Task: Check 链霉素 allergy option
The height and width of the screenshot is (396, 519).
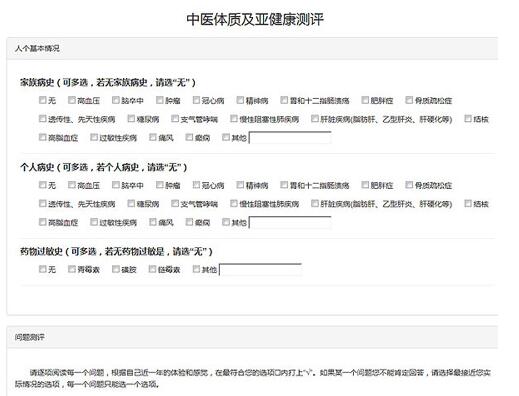Action: click(152, 269)
